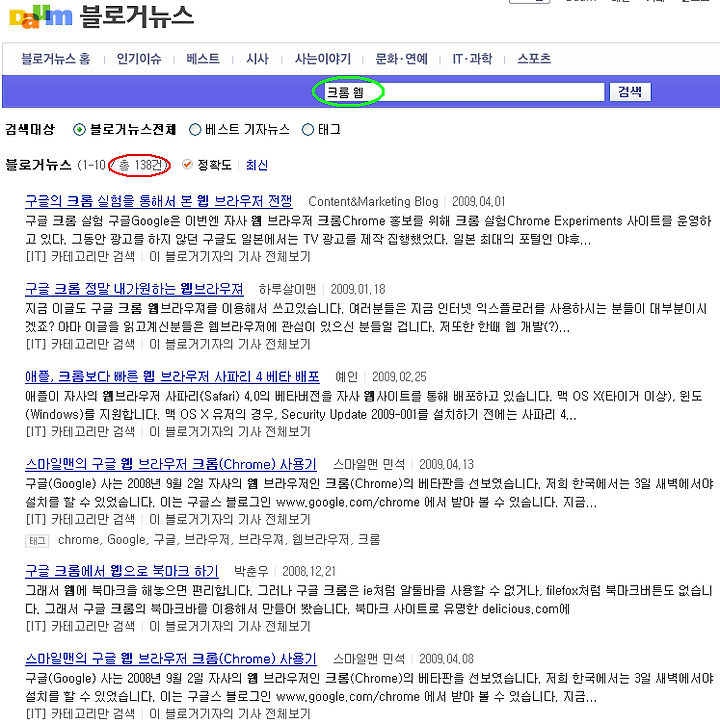Viewport: 720px width, 724px height.
Task: Focus the search field containing 크롬 웹
Action: click(464, 92)
